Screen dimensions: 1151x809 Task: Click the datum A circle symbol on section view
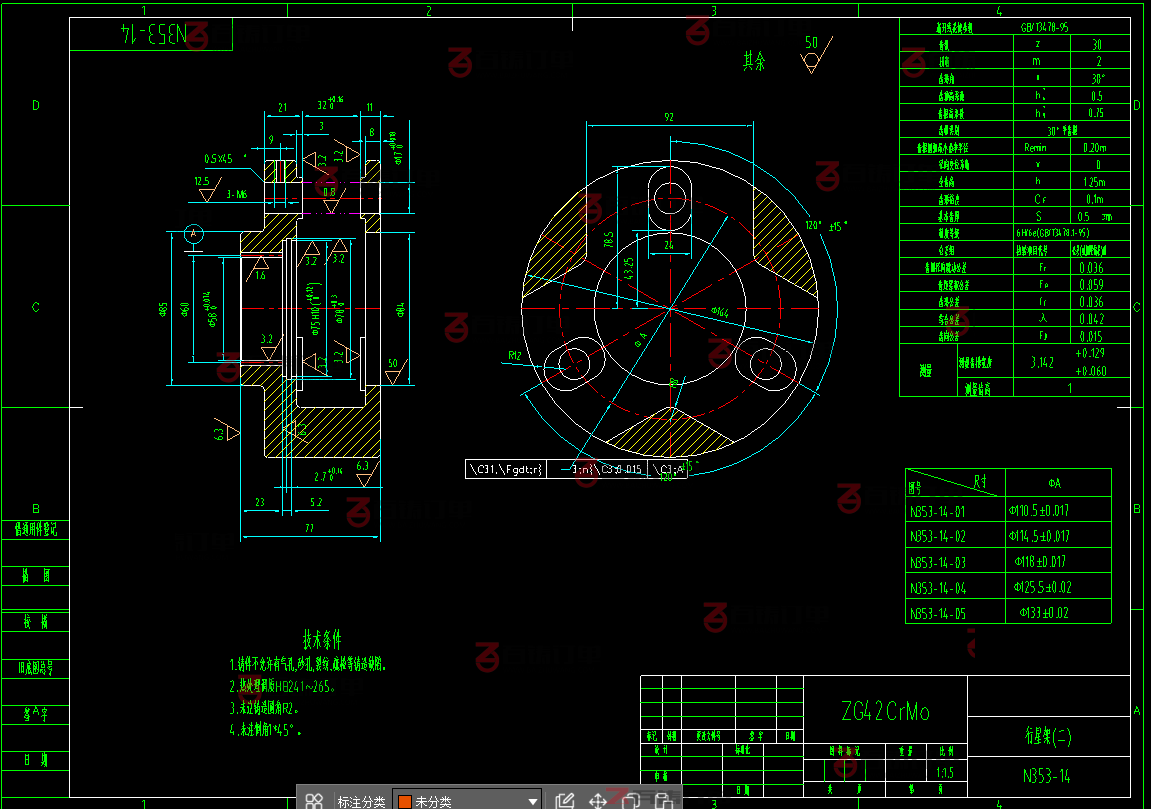coord(194,234)
